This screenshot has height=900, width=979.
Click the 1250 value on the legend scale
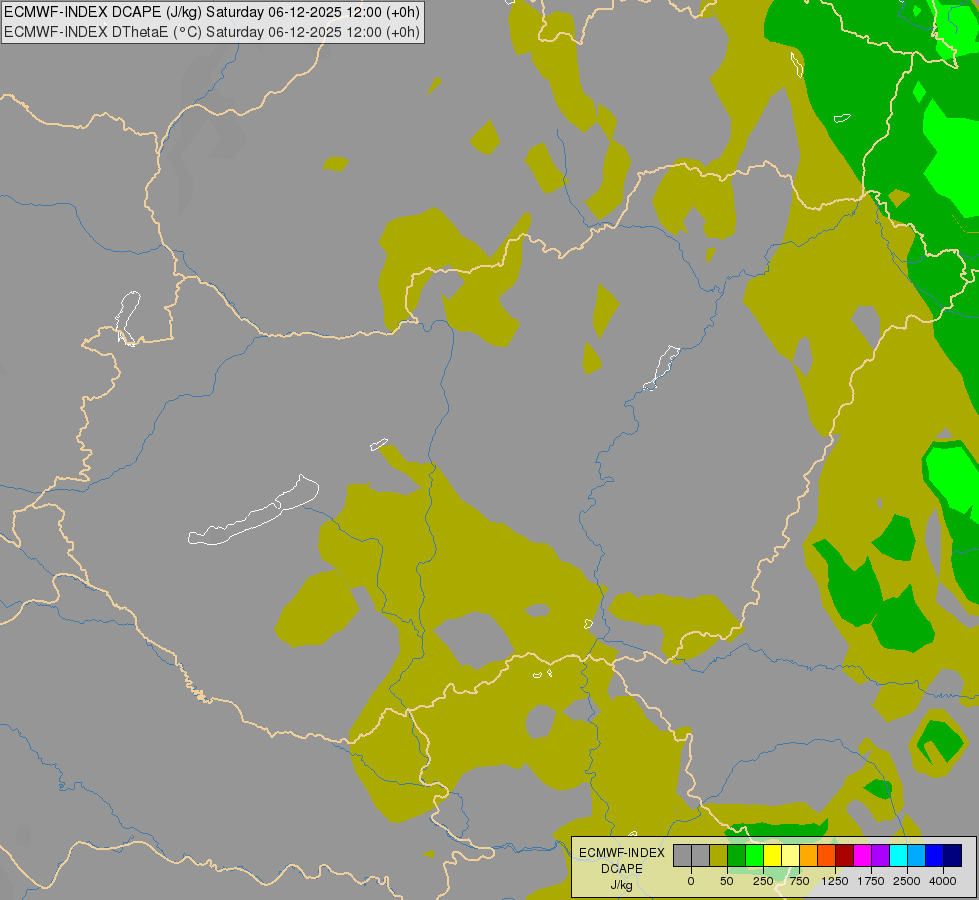pyautogui.click(x=835, y=881)
